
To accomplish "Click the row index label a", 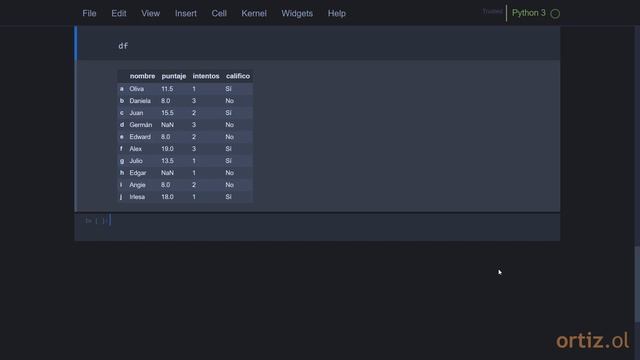I will click(122, 89).
